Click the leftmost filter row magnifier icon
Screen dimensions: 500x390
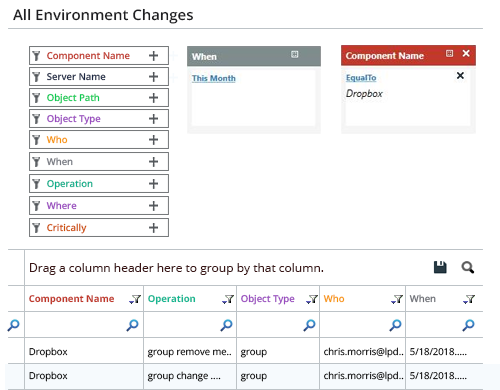(x=14, y=325)
